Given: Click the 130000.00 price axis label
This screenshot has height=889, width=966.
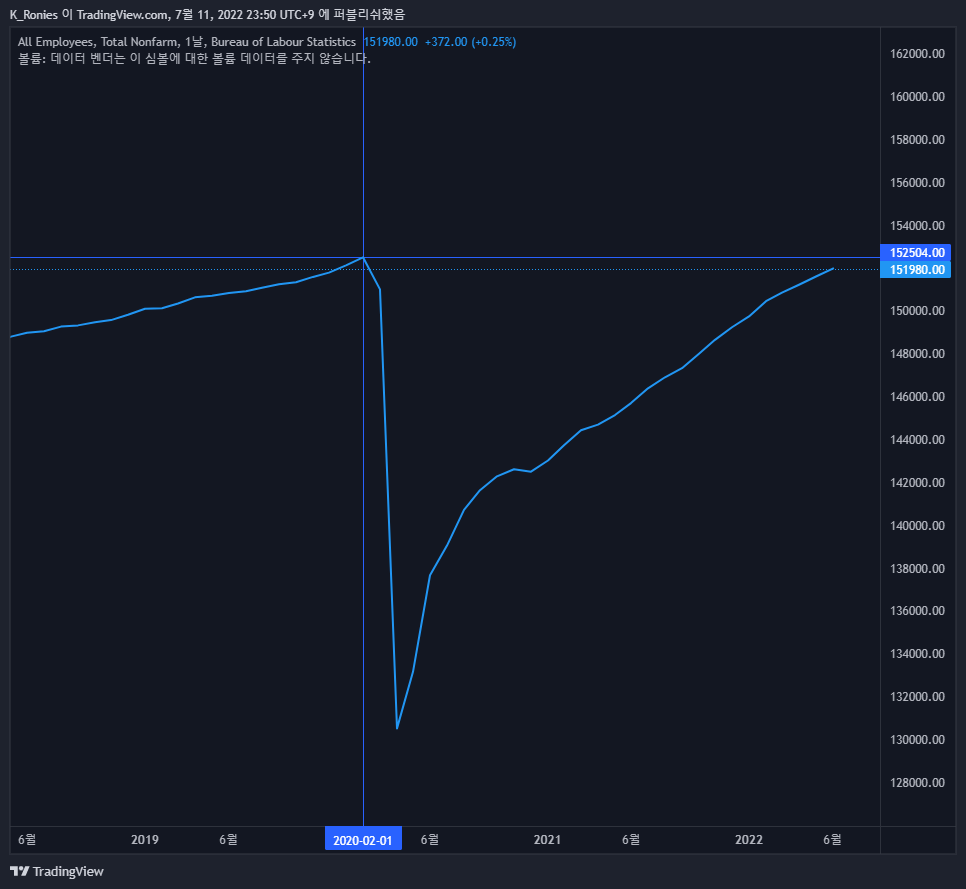Looking at the screenshot, I should point(917,739).
